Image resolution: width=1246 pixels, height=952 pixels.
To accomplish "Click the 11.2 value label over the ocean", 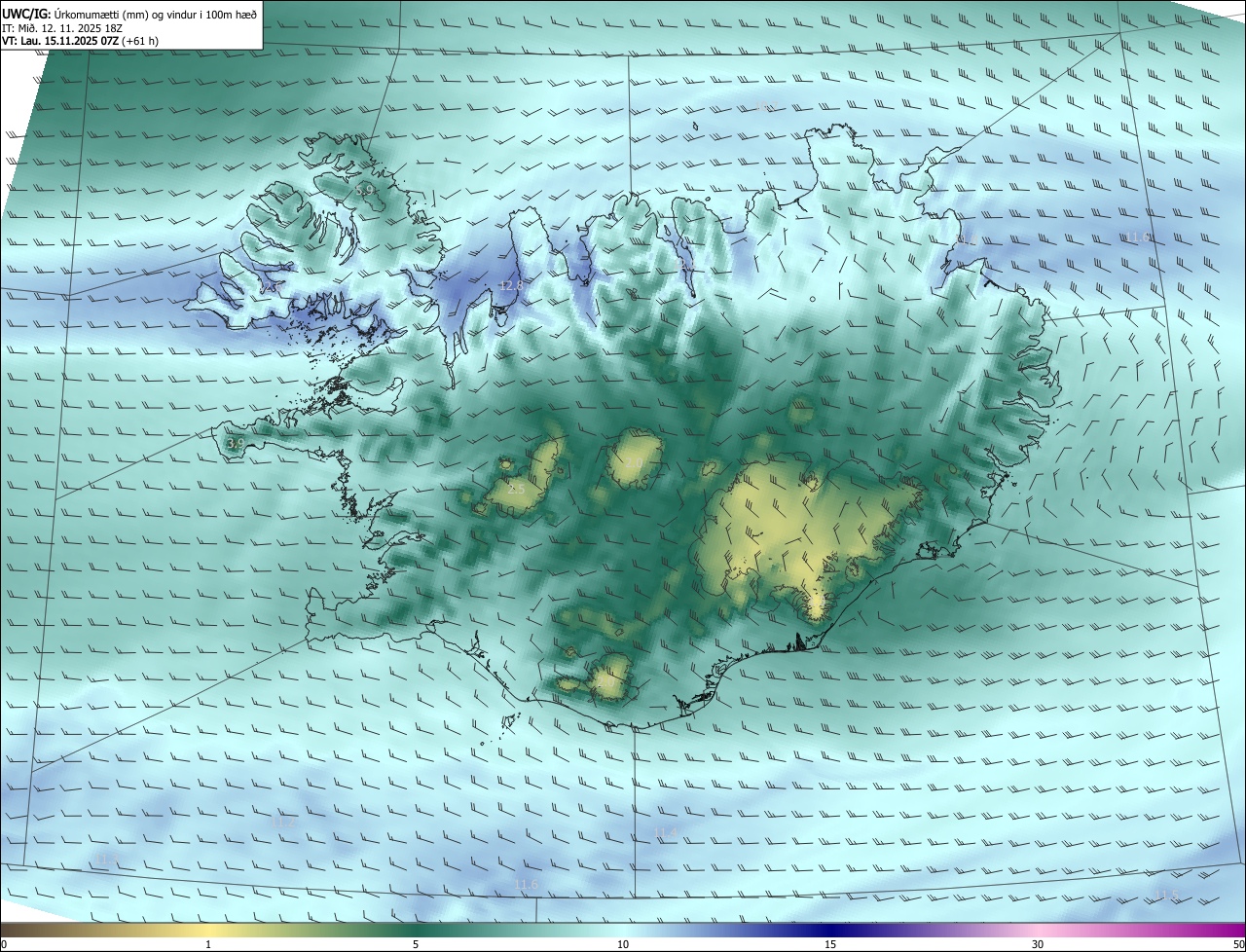I will pyautogui.click(x=282, y=823).
